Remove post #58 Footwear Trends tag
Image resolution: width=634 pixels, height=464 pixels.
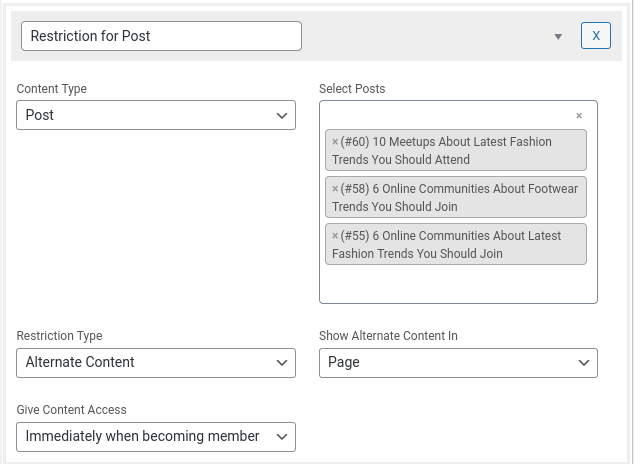point(335,189)
